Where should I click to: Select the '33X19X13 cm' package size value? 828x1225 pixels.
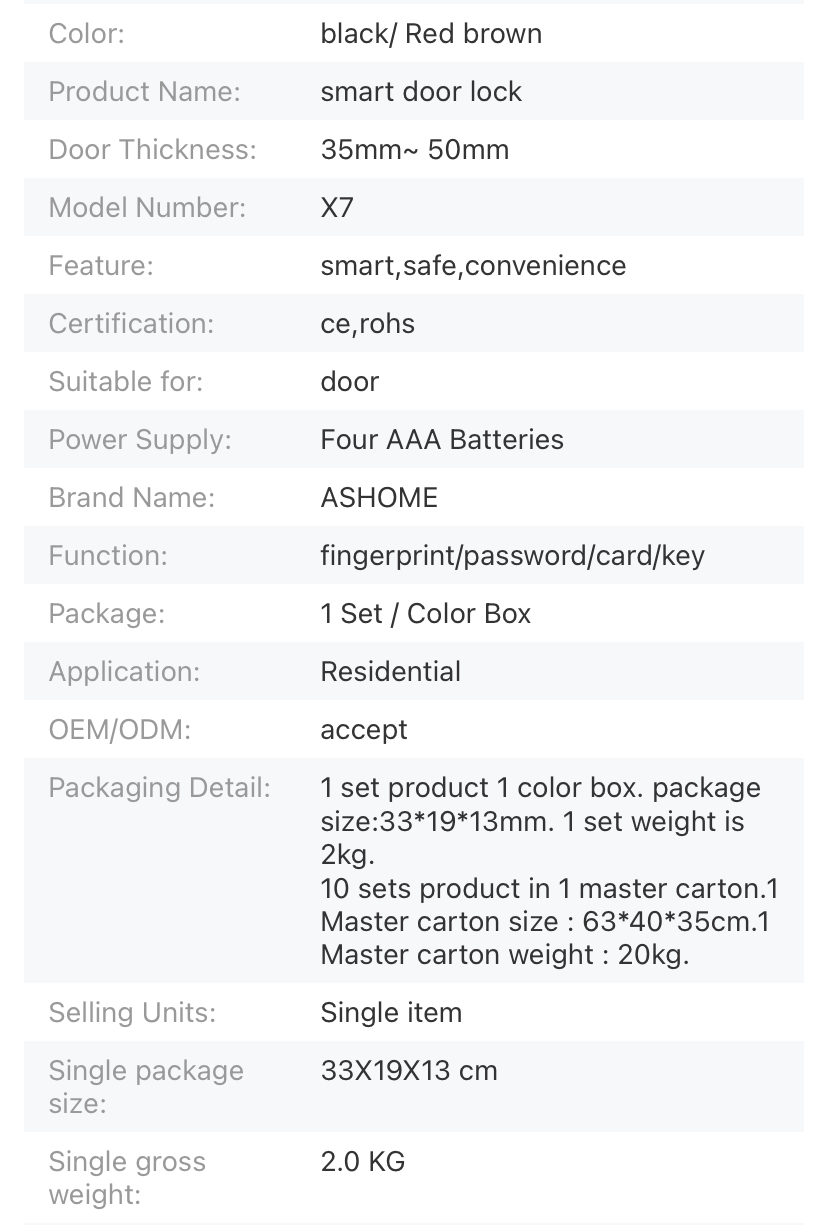pyautogui.click(x=409, y=1071)
